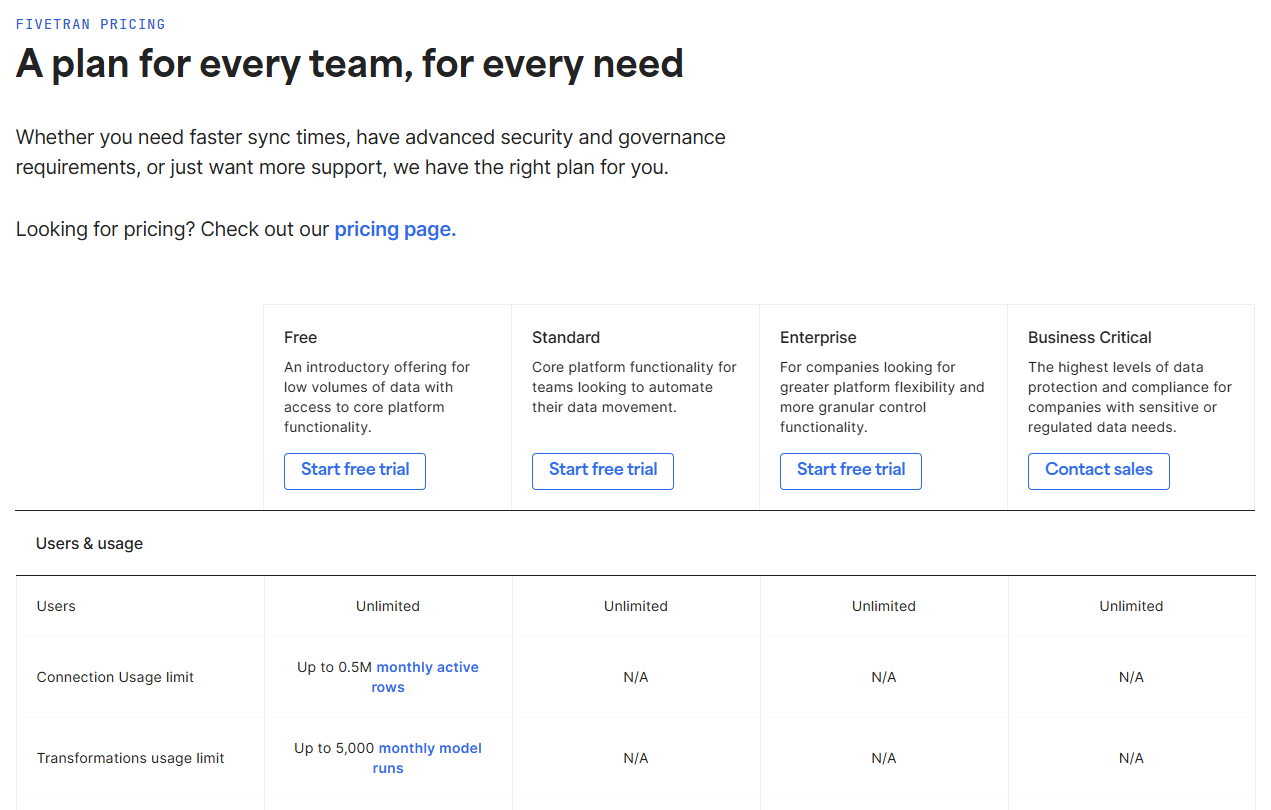Start free trial for Enterprise plan

(851, 471)
